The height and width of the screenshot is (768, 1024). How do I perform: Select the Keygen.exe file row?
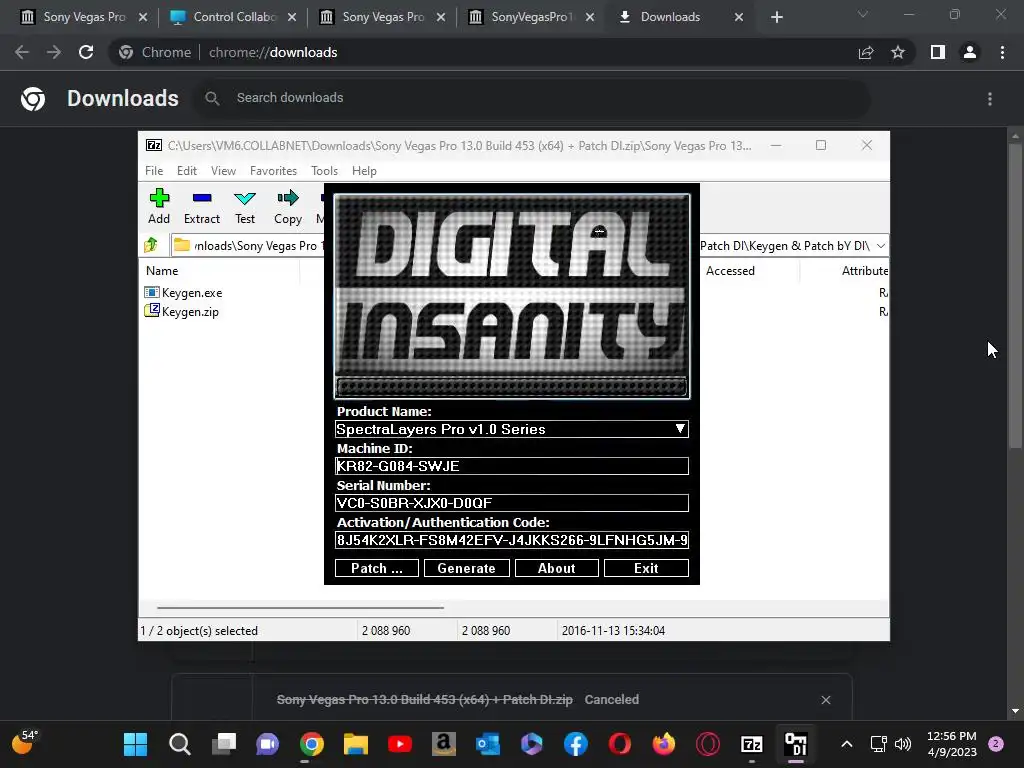[x=184, y=293]
